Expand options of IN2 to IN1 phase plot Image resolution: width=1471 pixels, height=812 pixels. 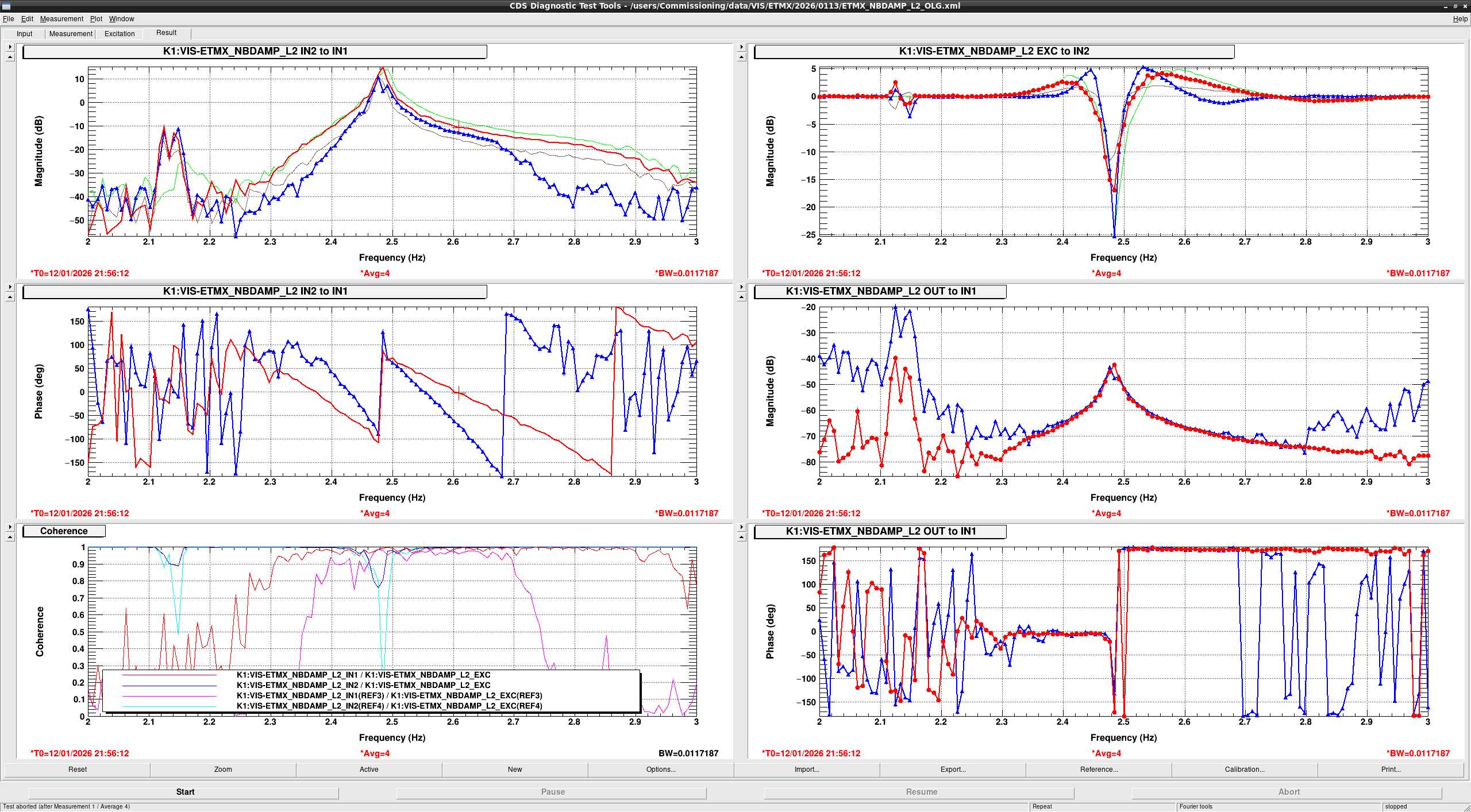tap(10, 287)
